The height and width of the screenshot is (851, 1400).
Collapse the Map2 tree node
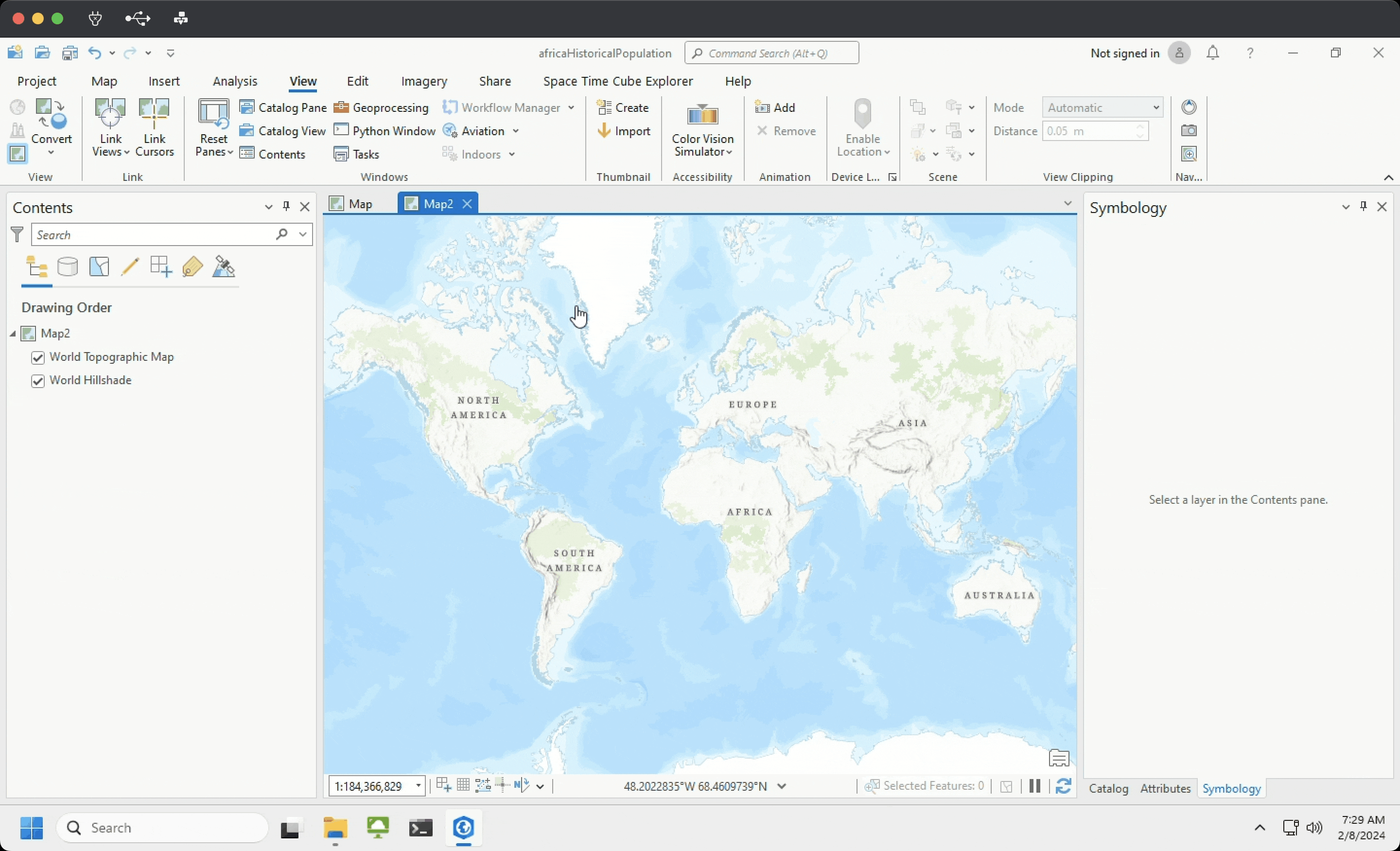[x=13, y=334]
